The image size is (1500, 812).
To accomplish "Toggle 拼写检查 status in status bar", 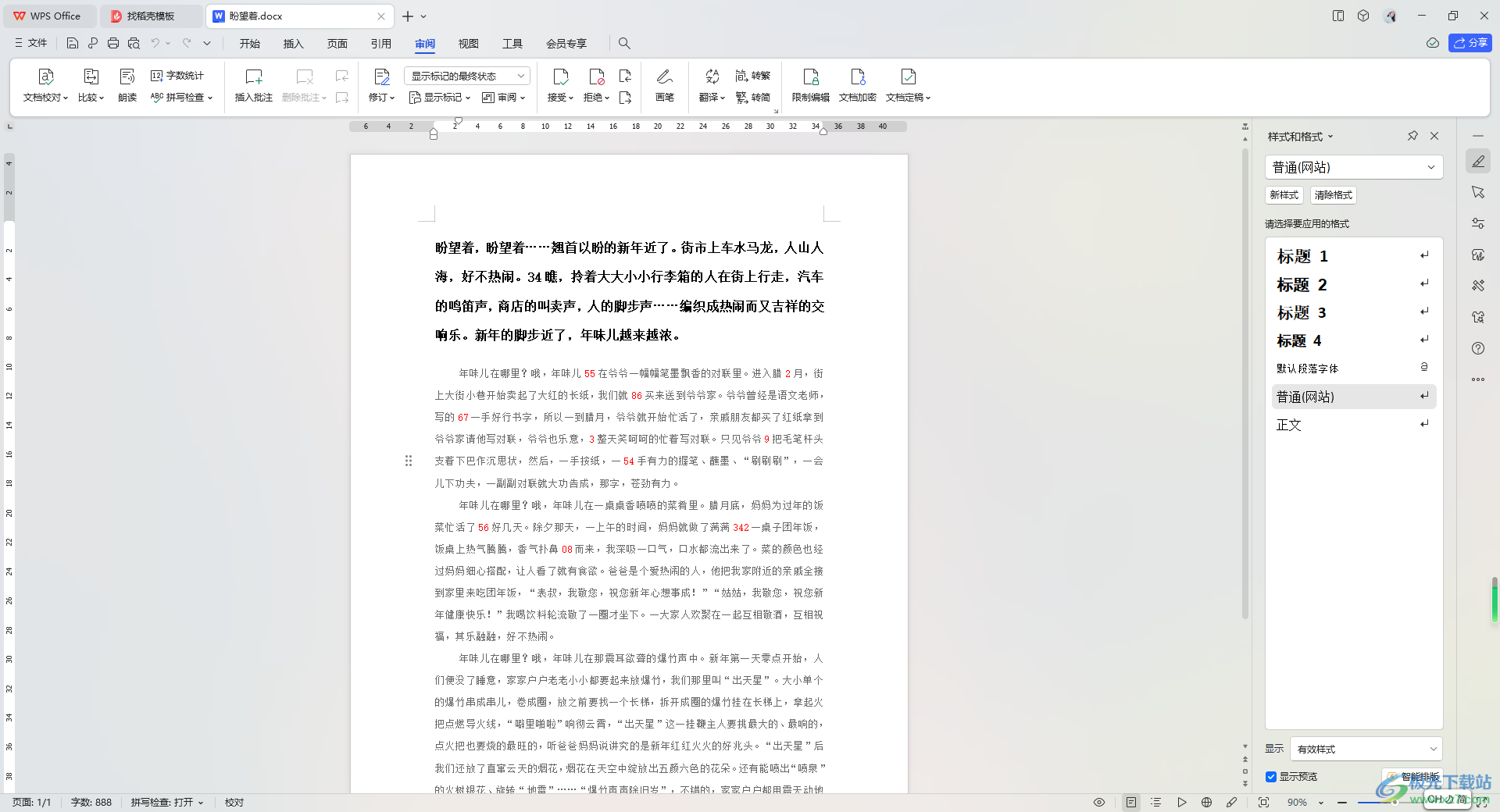I will click(167, 803).
